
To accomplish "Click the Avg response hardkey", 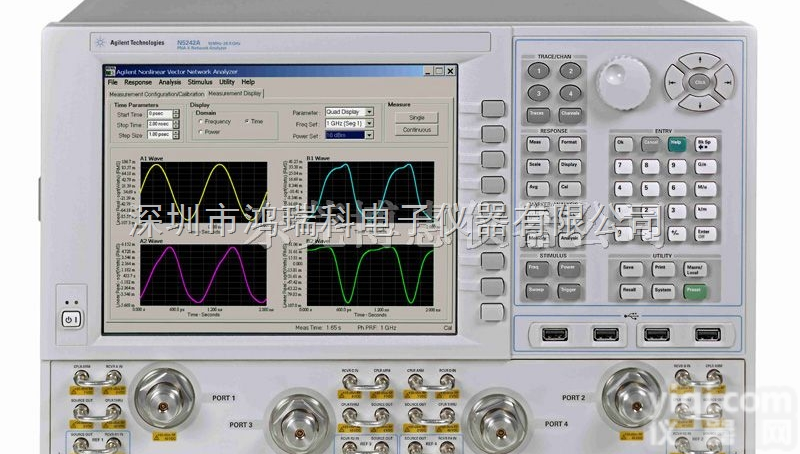I will [538, 189].
